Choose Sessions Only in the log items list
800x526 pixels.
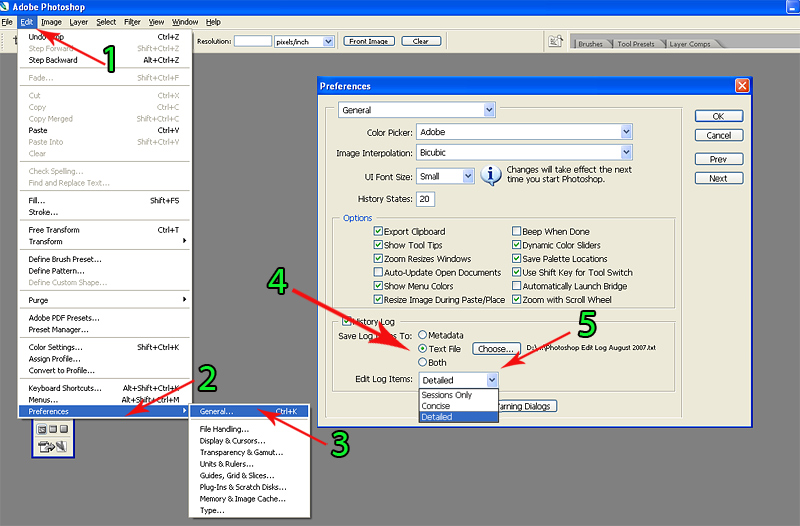[x=458, y=395]
